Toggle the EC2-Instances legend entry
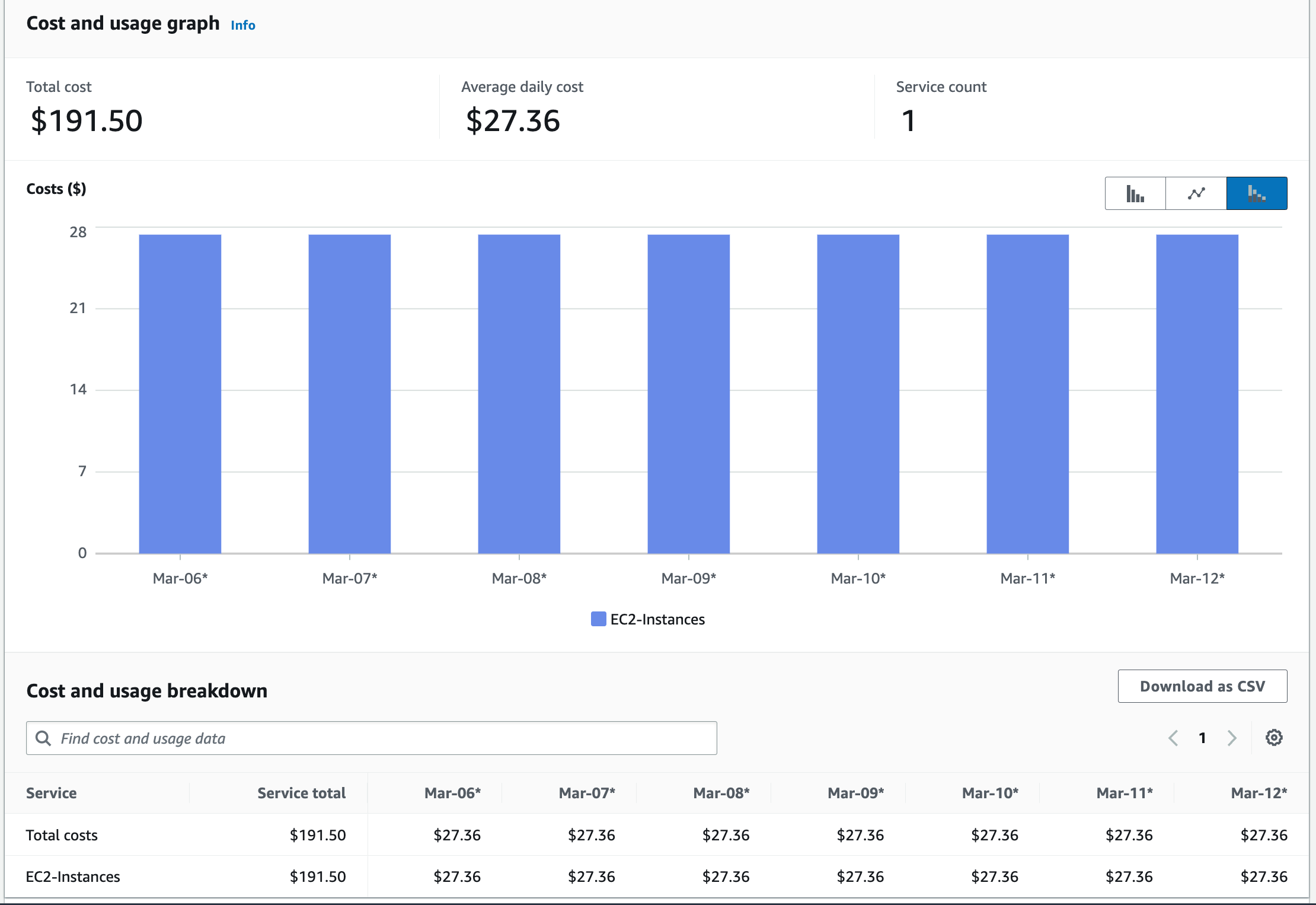1316x905 pixels. [658, 619]
